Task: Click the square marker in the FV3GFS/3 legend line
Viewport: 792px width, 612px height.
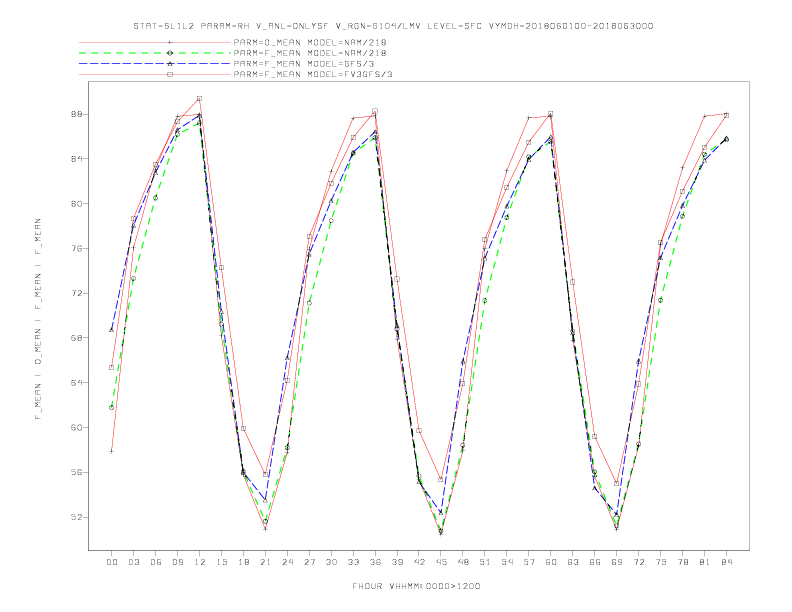Action: point(170,74)
